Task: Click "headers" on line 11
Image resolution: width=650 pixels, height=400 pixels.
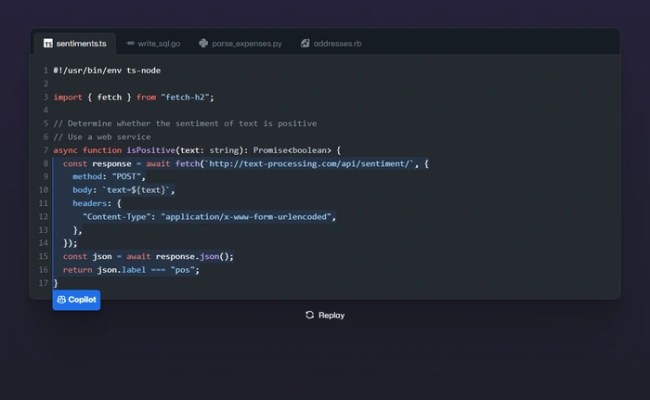Action: [x=90, y=203]
